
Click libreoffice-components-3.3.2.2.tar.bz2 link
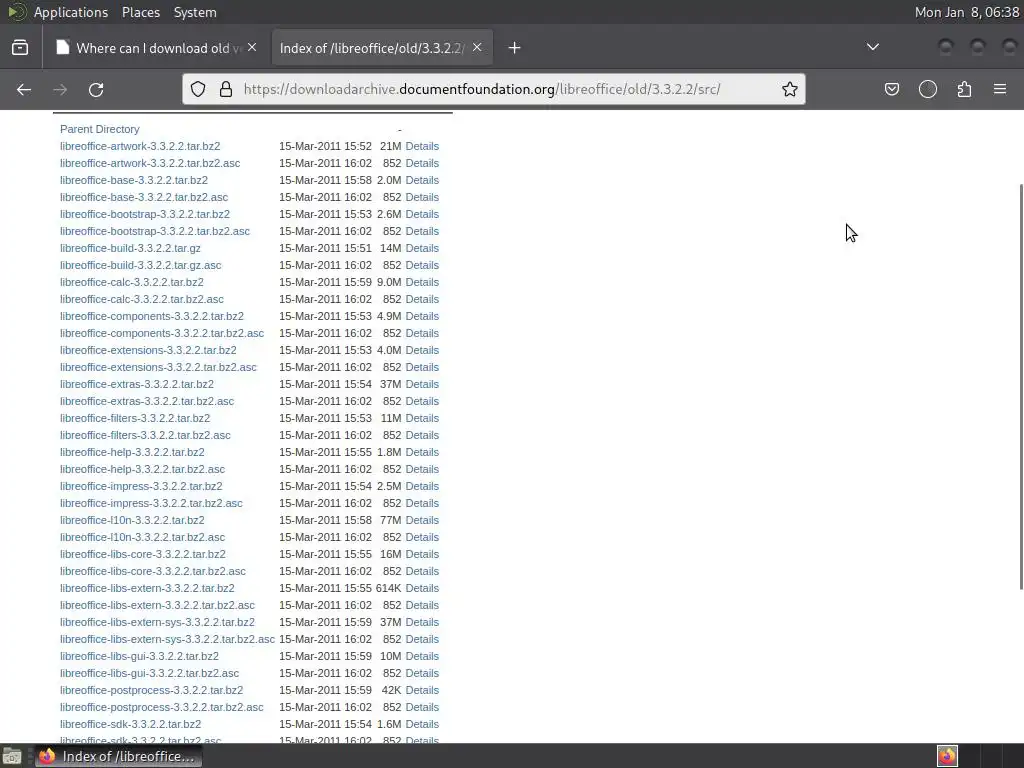tap(152, 316)
